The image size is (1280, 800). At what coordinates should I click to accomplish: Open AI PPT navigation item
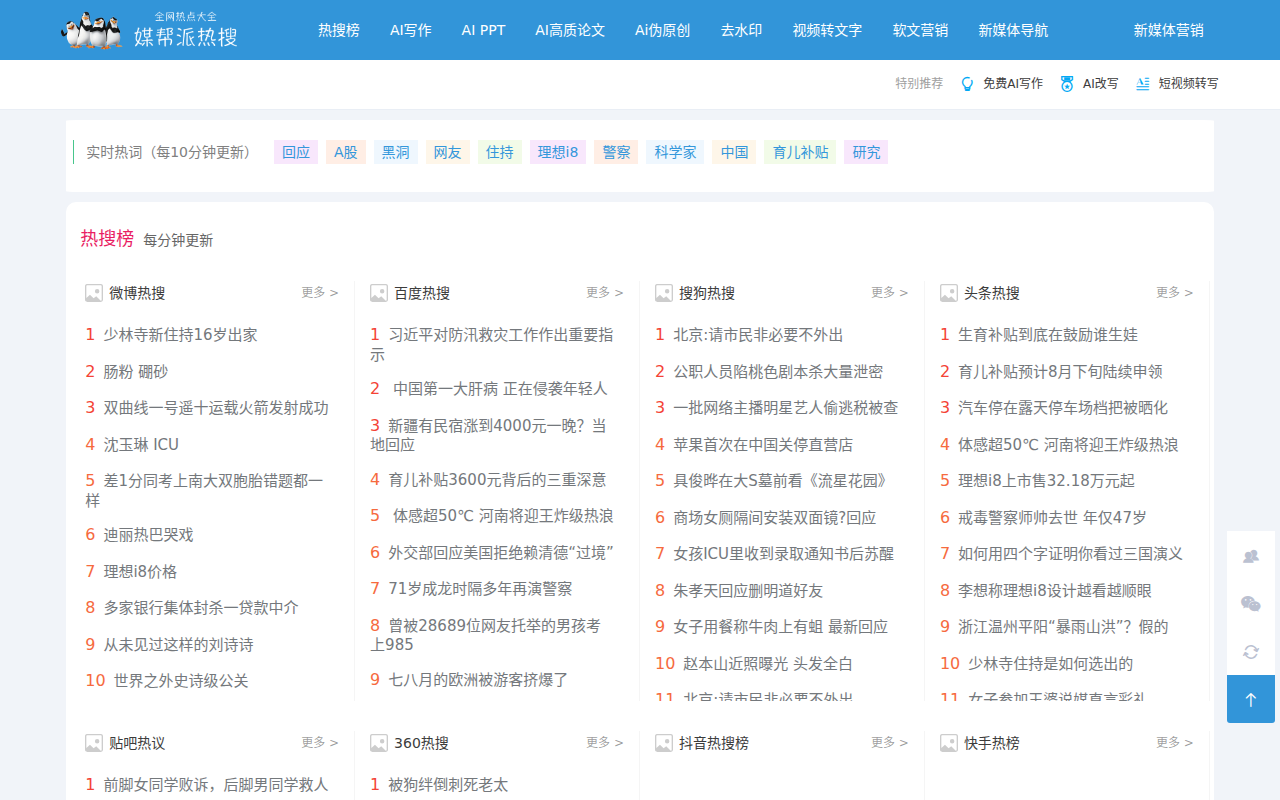click(x=483, y=30)
